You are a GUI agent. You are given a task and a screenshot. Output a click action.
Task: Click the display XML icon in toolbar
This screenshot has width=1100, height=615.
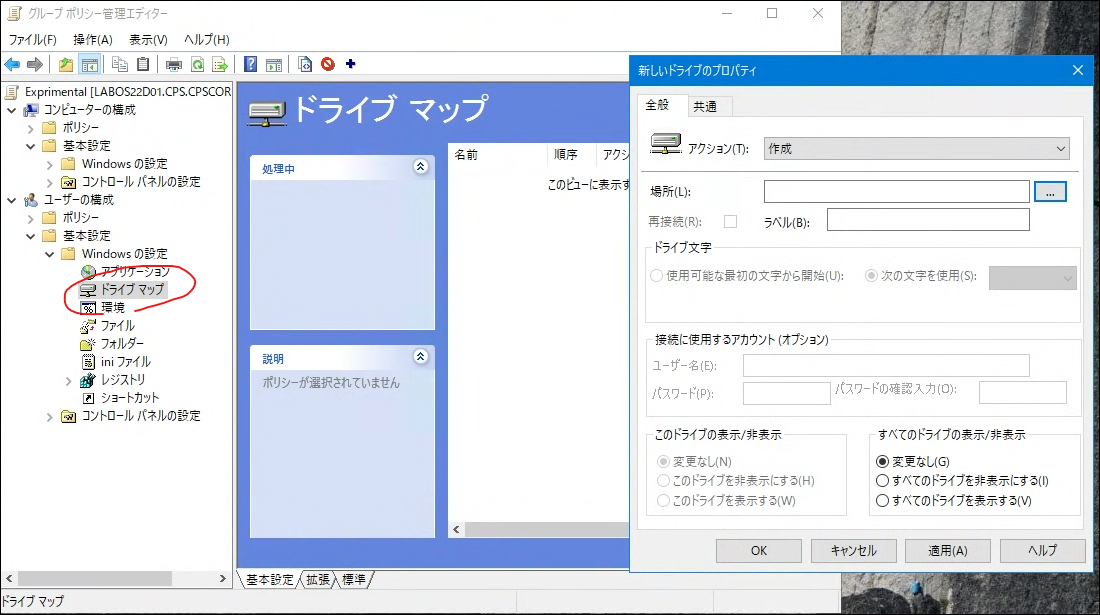tap(305, 65)
